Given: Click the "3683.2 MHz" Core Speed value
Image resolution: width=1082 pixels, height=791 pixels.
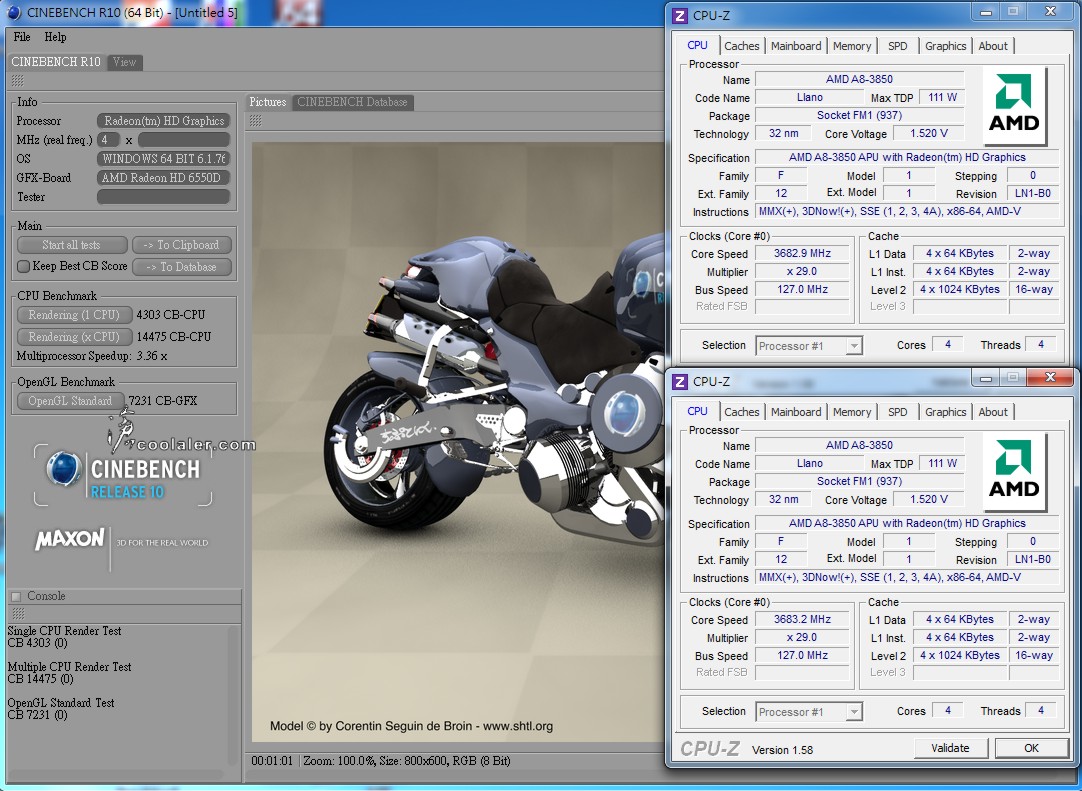Looking at the screenshot, I should click(803, 619).
